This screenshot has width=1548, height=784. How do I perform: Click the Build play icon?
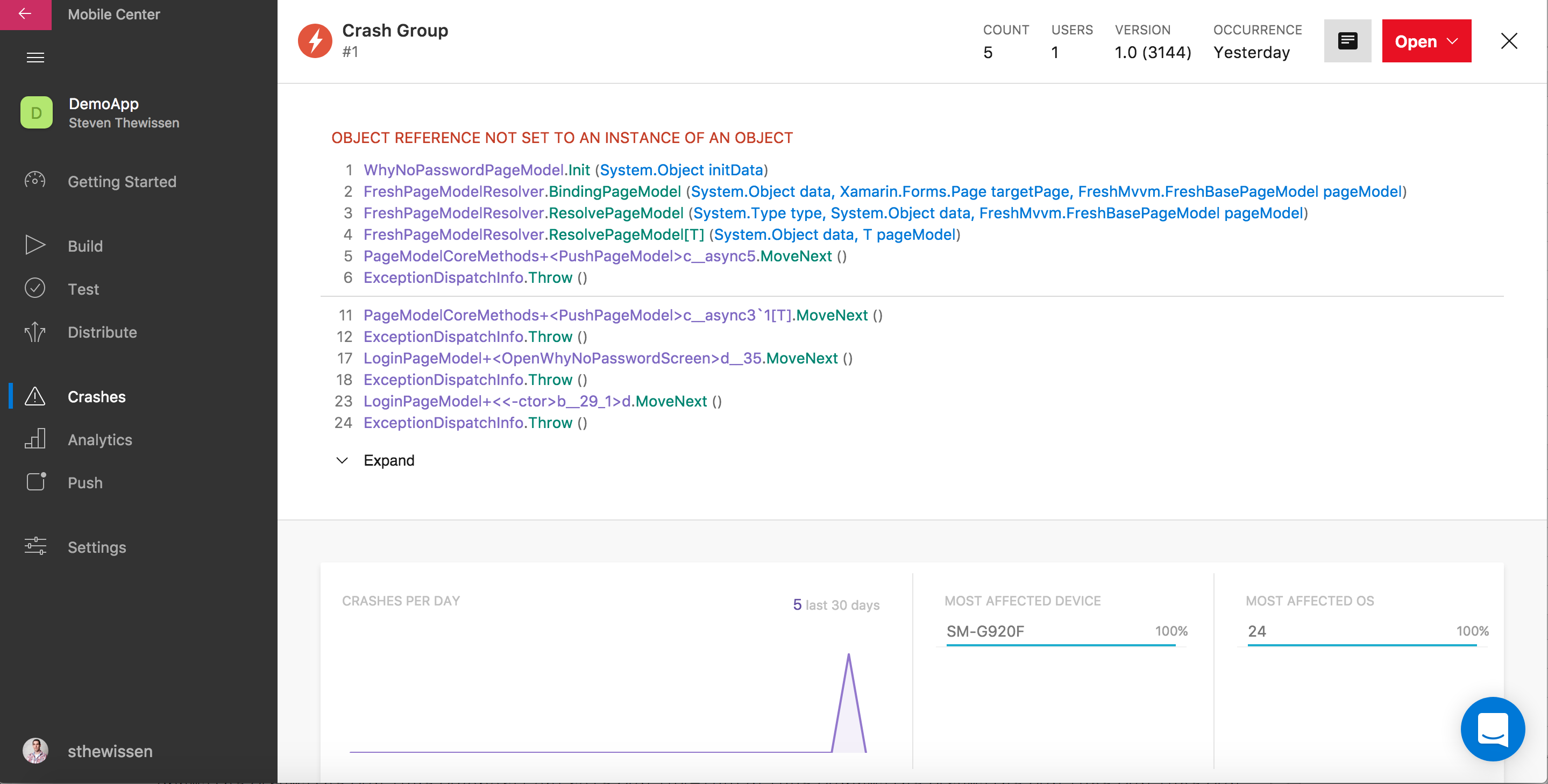click(x=35, y=245)
